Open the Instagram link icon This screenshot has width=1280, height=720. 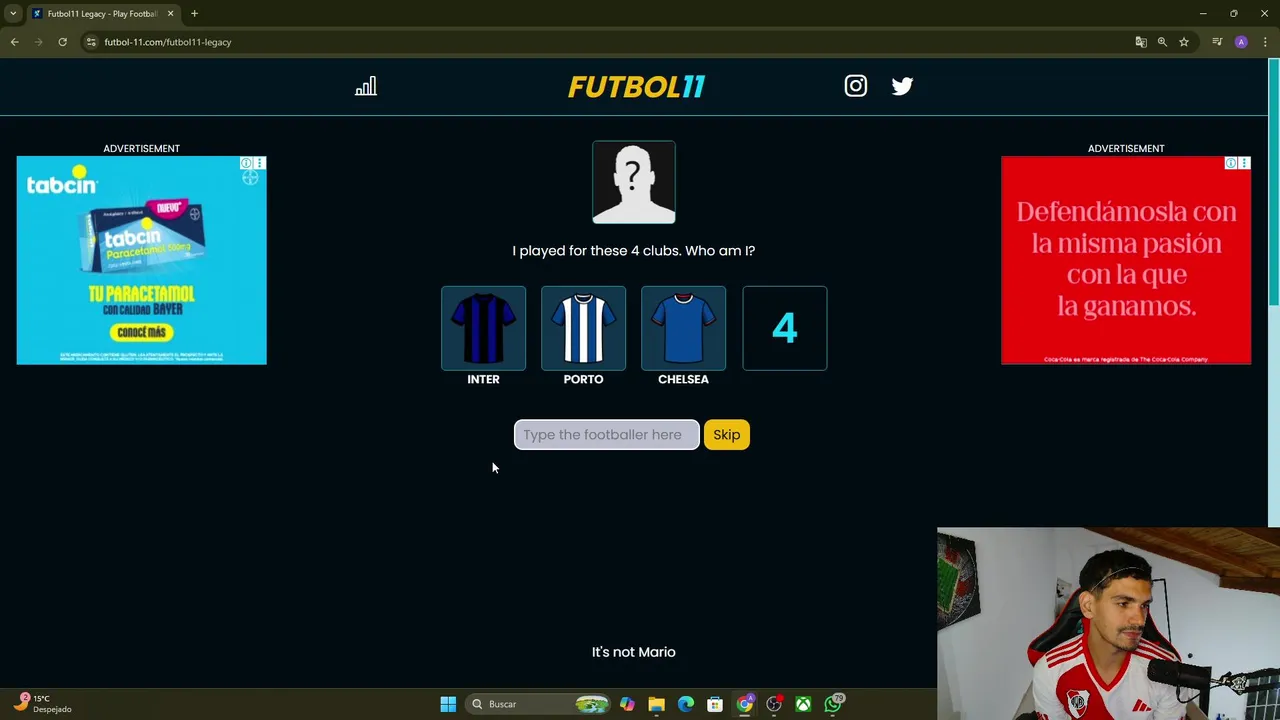point(856,86)
